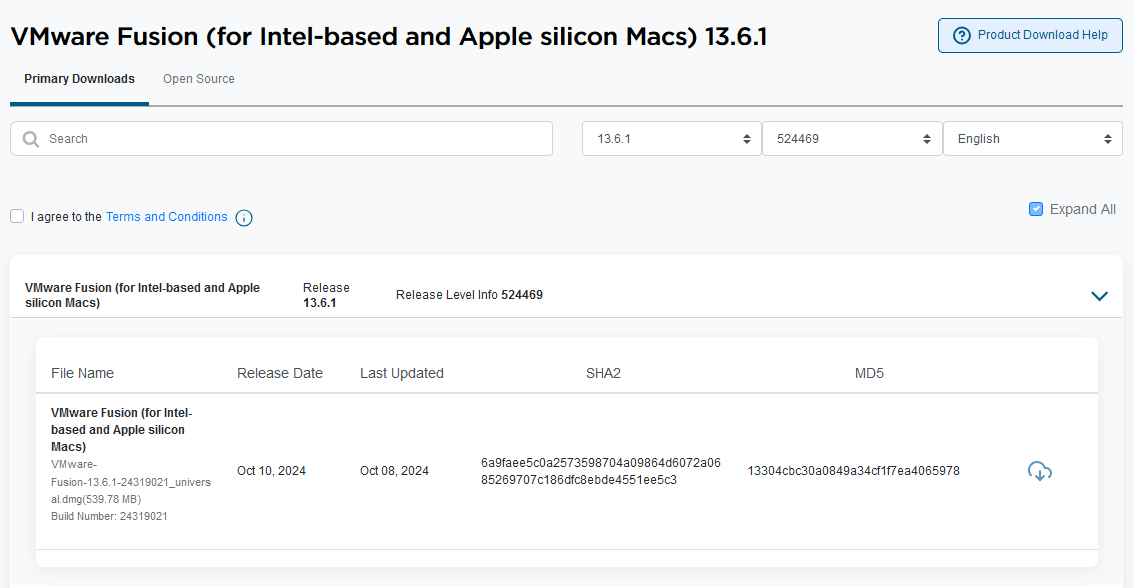Select the SHA2 hash value starting 6a9faee5
Screen dimensions: 1134x588
pyautogui.click(x=601, y=472)
